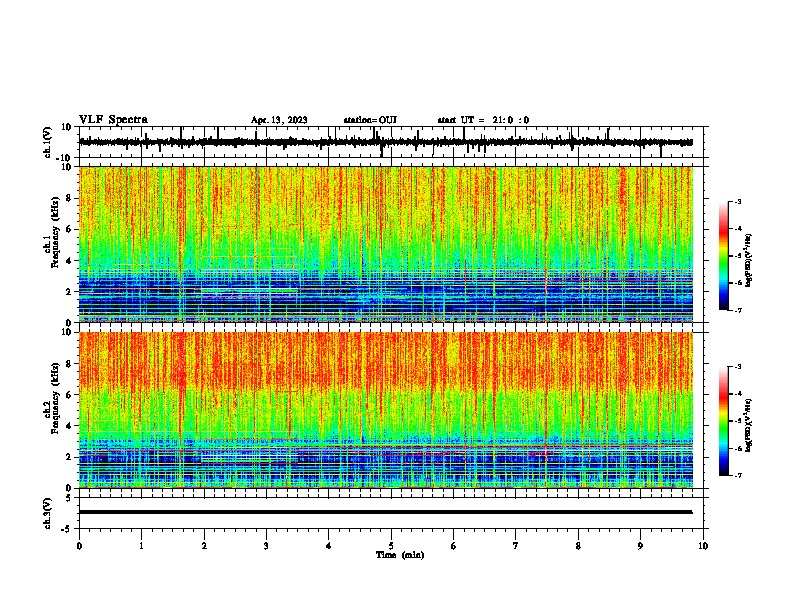Click the Apr. 13, 2023 date label
The height and width of the screenshot is (612, 792).
279,120
